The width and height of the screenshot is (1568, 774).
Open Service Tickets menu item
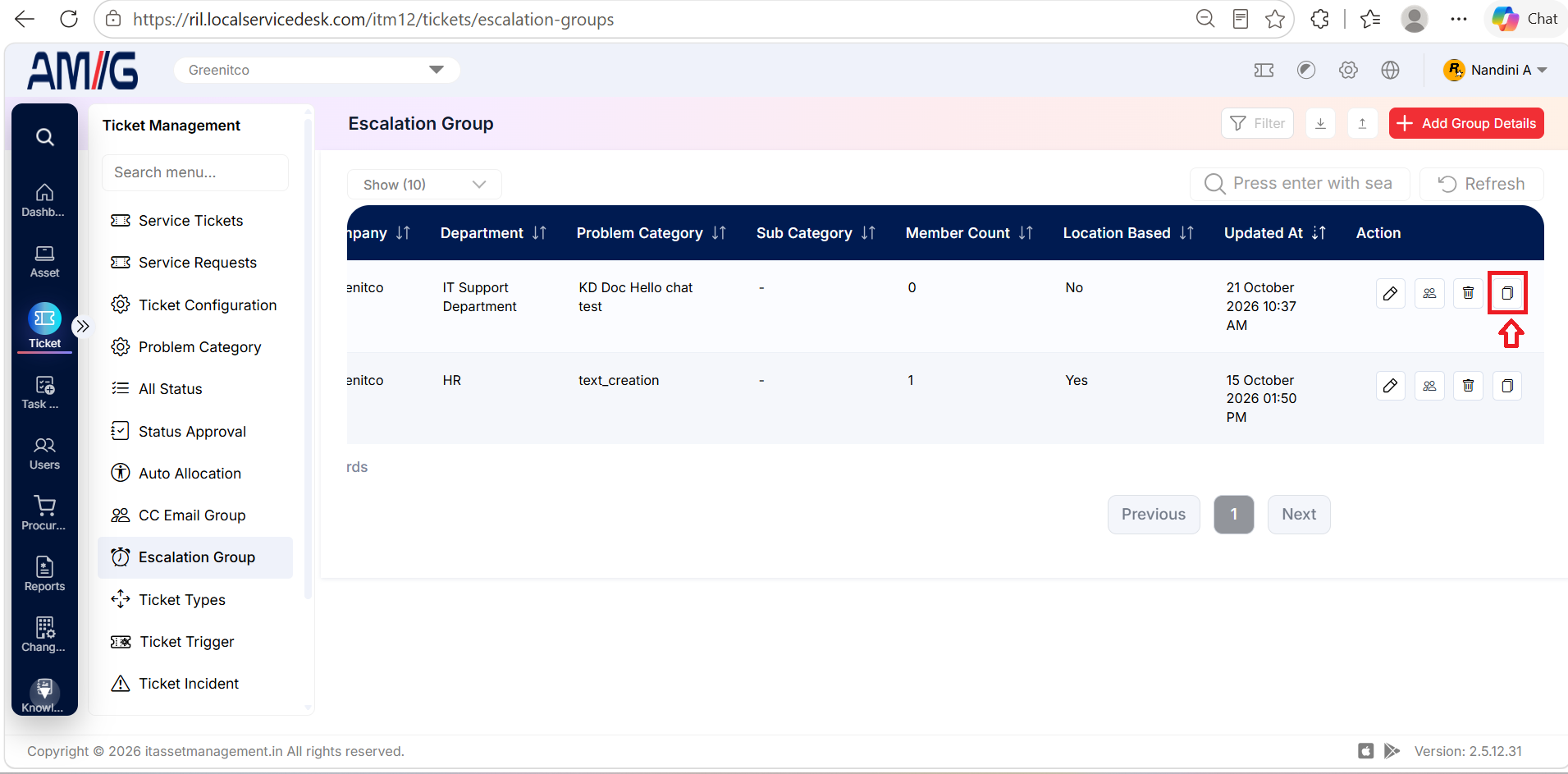pyautogui.click(x=195, y=221)
